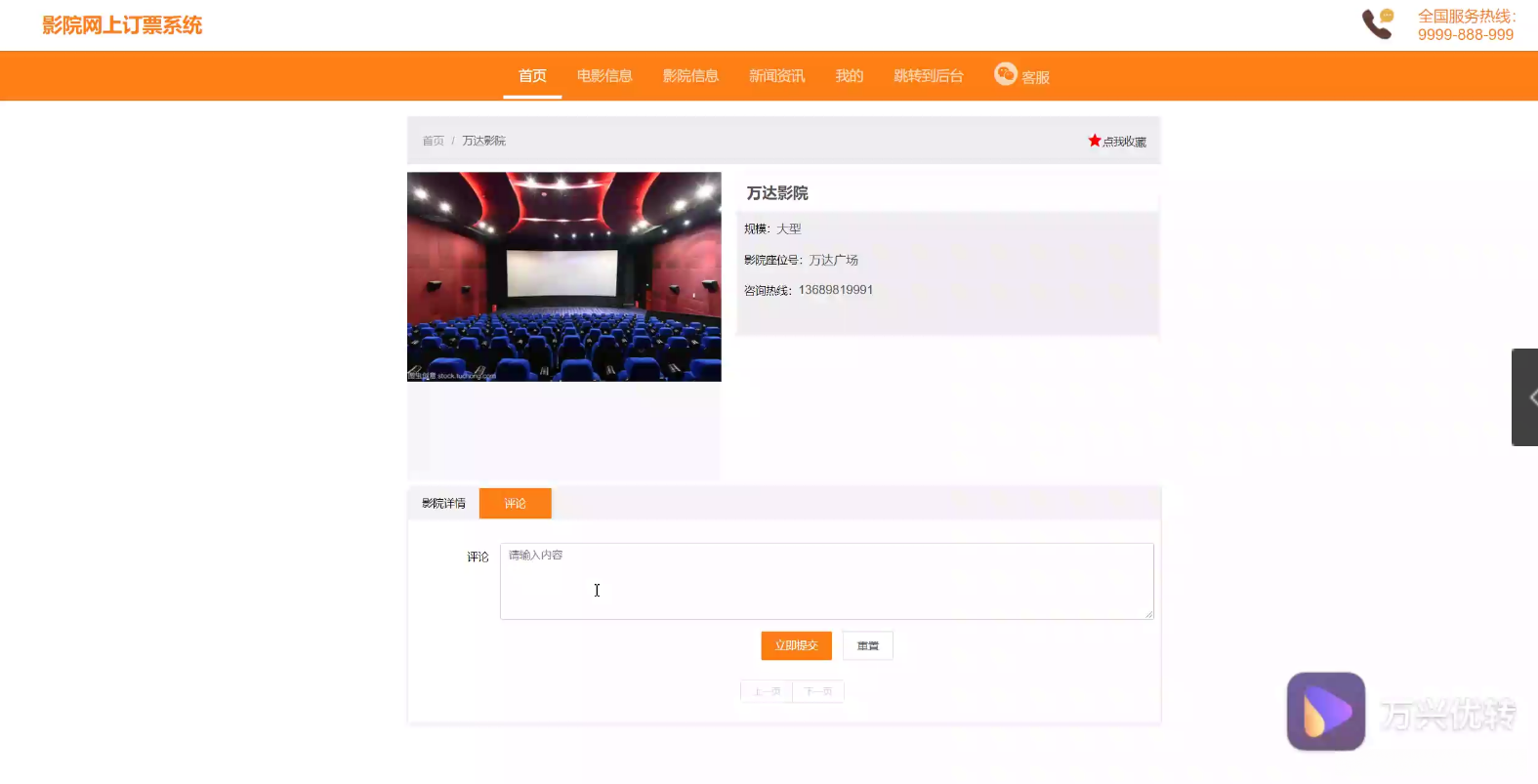Viewport: 1538px width, 784px height.
Task: Open the 我的 navigation item
Action: click(850, 76)
